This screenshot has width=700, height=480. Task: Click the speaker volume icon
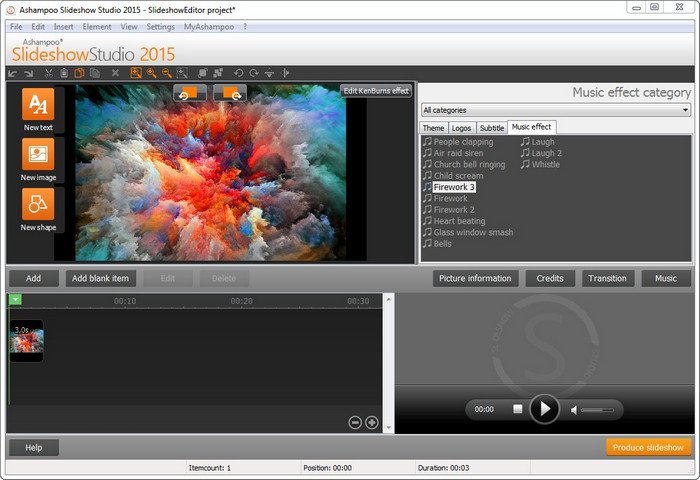pos(574,409)
